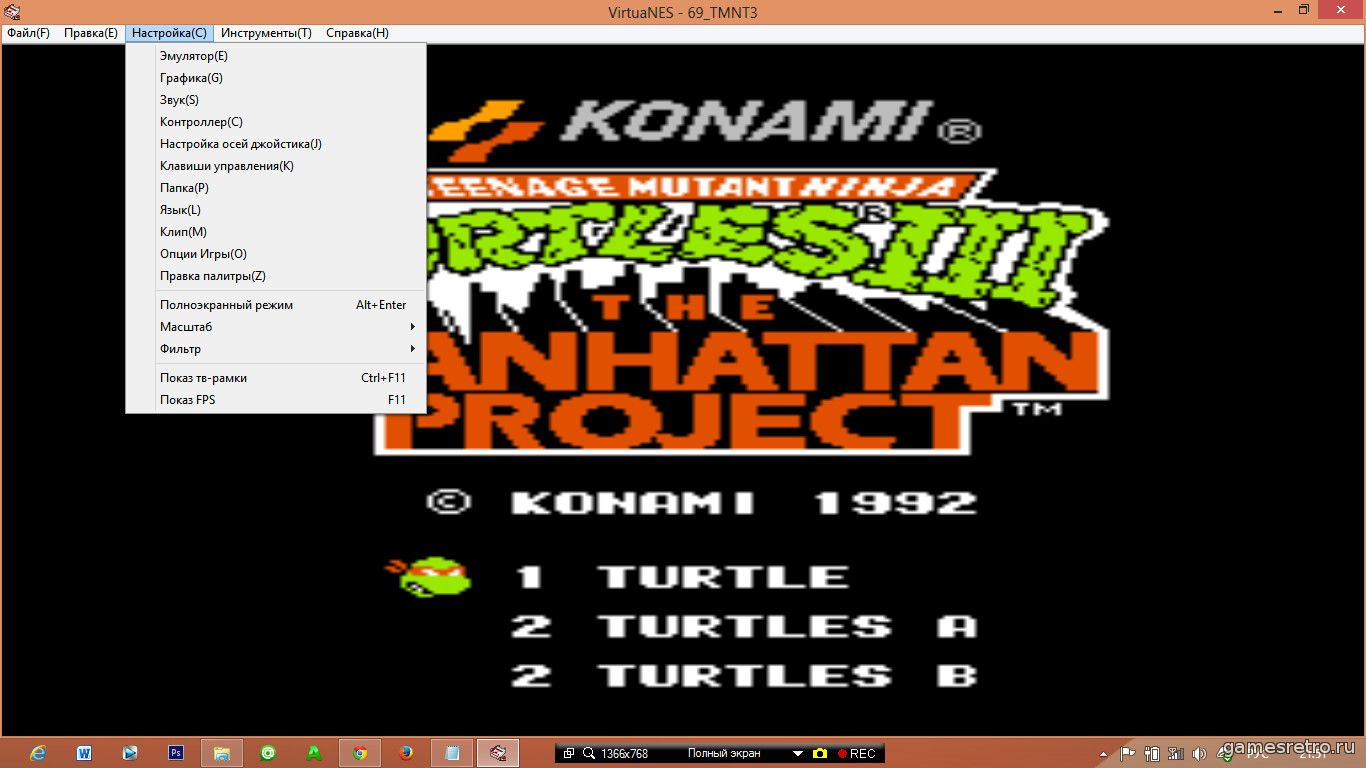Open Правка палитры(Z) palette editor
The width and height of the screenshot is (1366, 768).
coord(276,276)
